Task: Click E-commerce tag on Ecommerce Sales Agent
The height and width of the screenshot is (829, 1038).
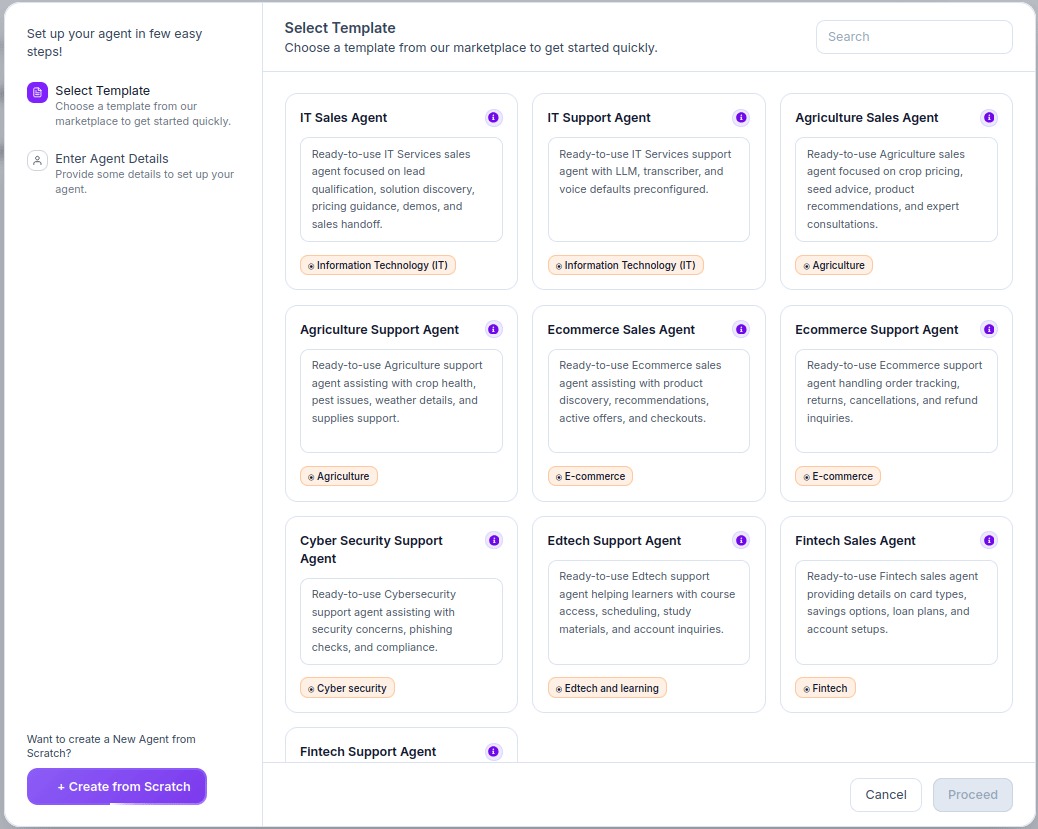Action: [x=590, y=477]
